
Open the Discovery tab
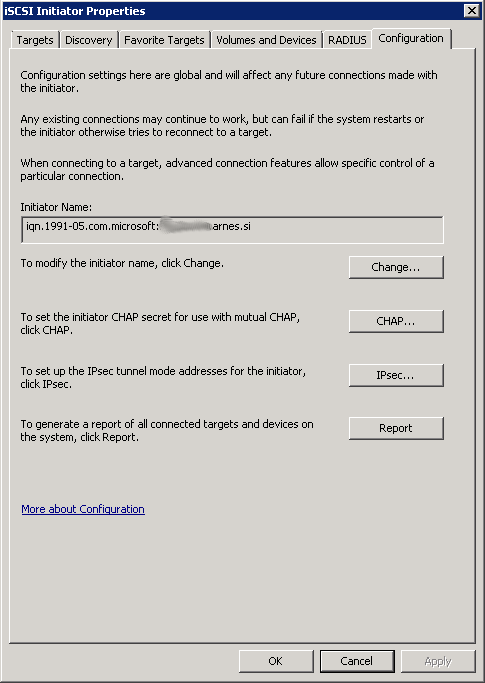click(88, 40)
